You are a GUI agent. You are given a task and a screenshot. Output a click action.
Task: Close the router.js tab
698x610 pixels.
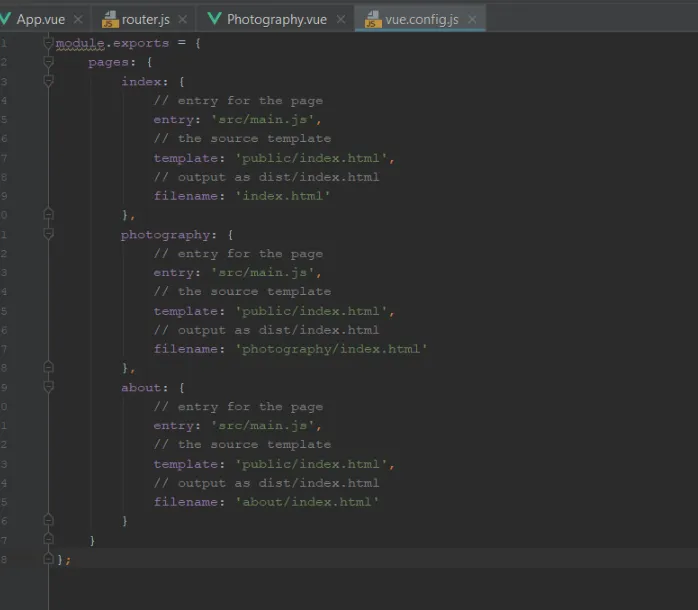(183, 19)
